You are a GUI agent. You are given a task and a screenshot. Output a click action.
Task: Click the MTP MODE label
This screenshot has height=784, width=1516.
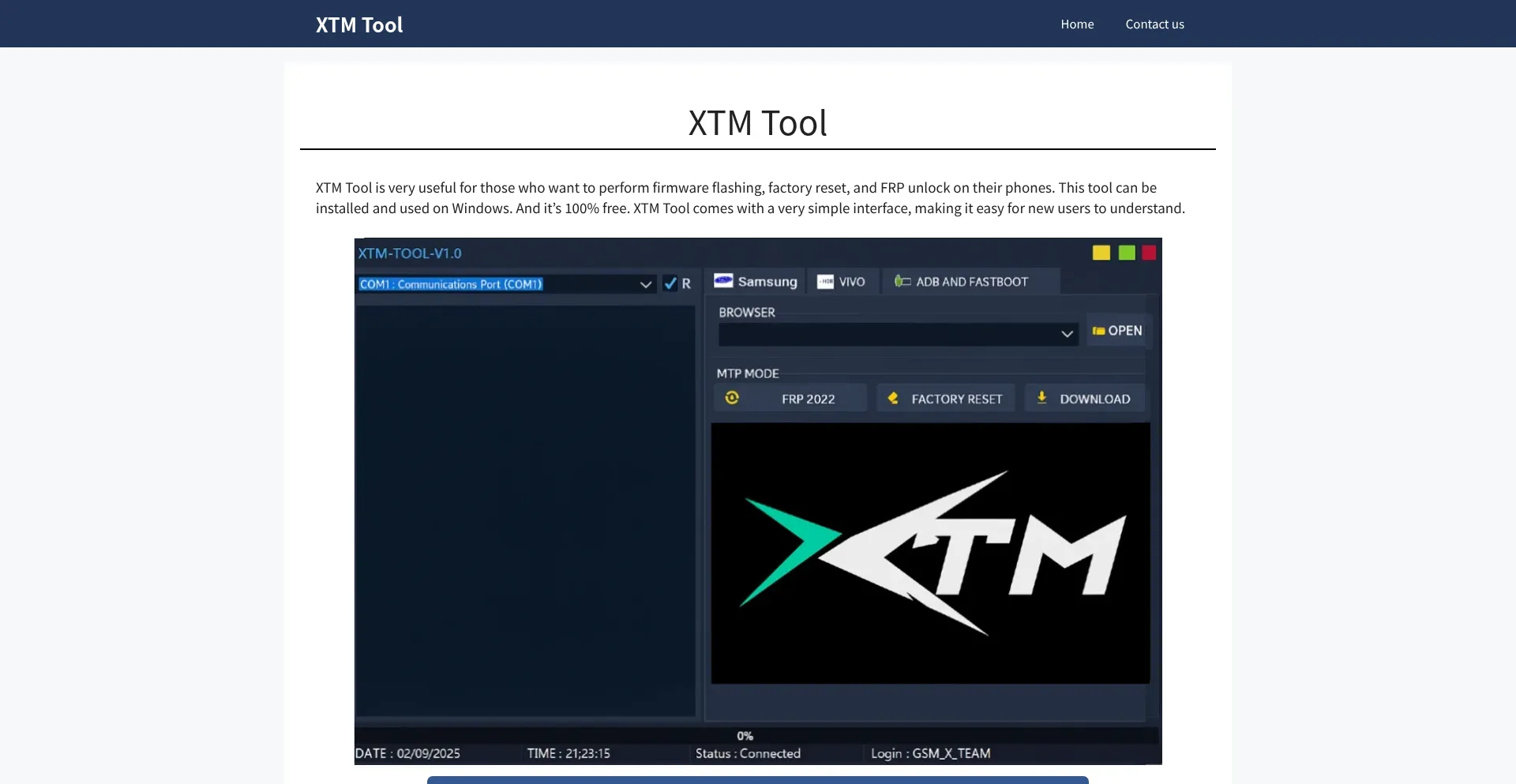[748, 373]
